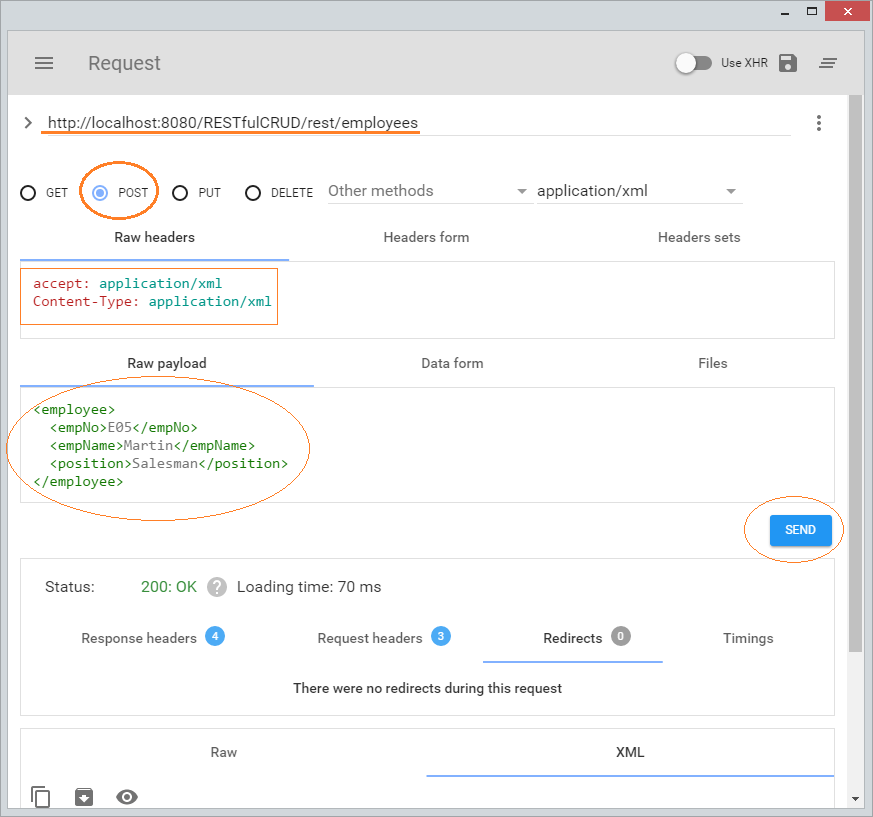Viewport: 873px width, 817px height.
Task: Open the URL more options menu
Action: click(818, 123)
